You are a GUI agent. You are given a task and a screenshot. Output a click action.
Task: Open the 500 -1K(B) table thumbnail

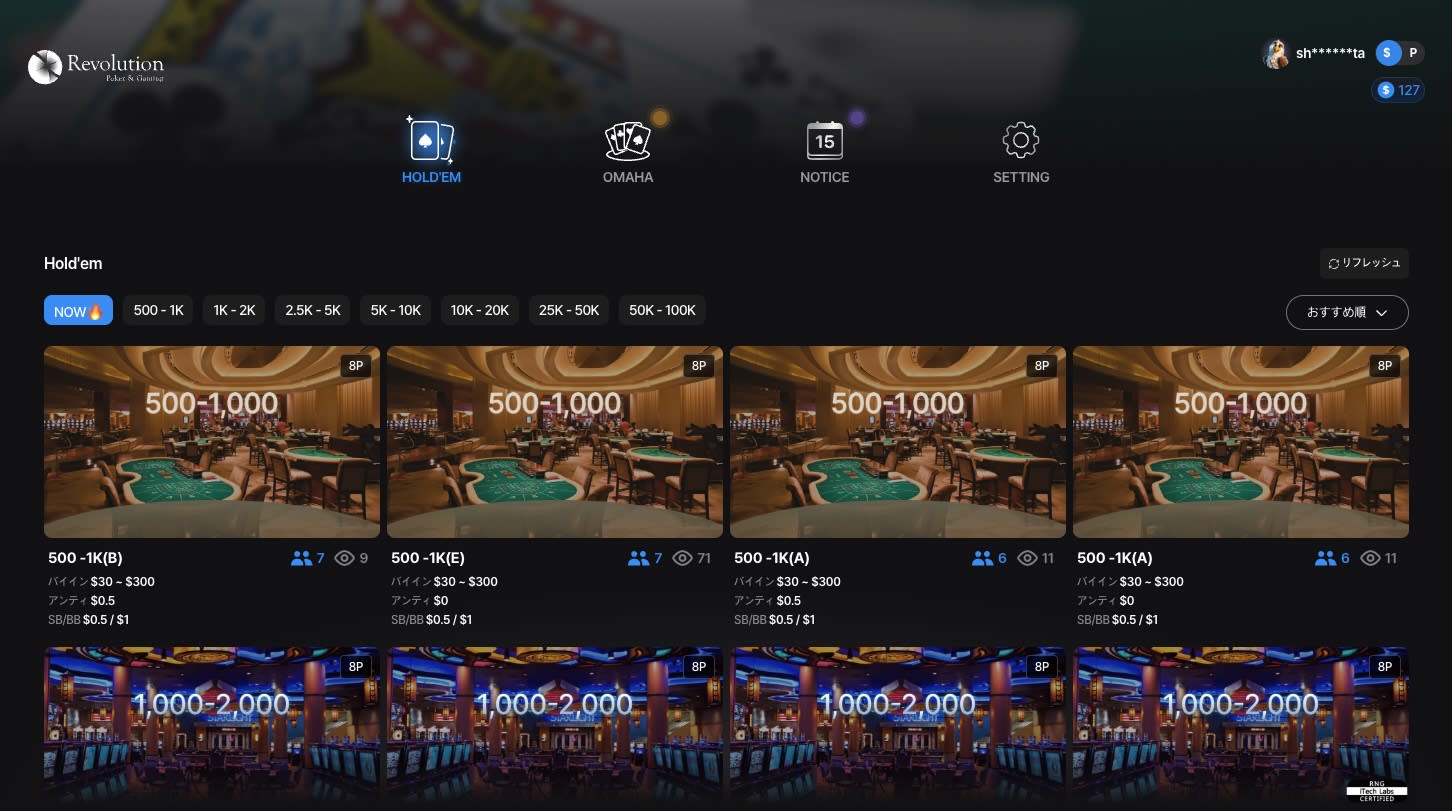click(x=212, y=442)
